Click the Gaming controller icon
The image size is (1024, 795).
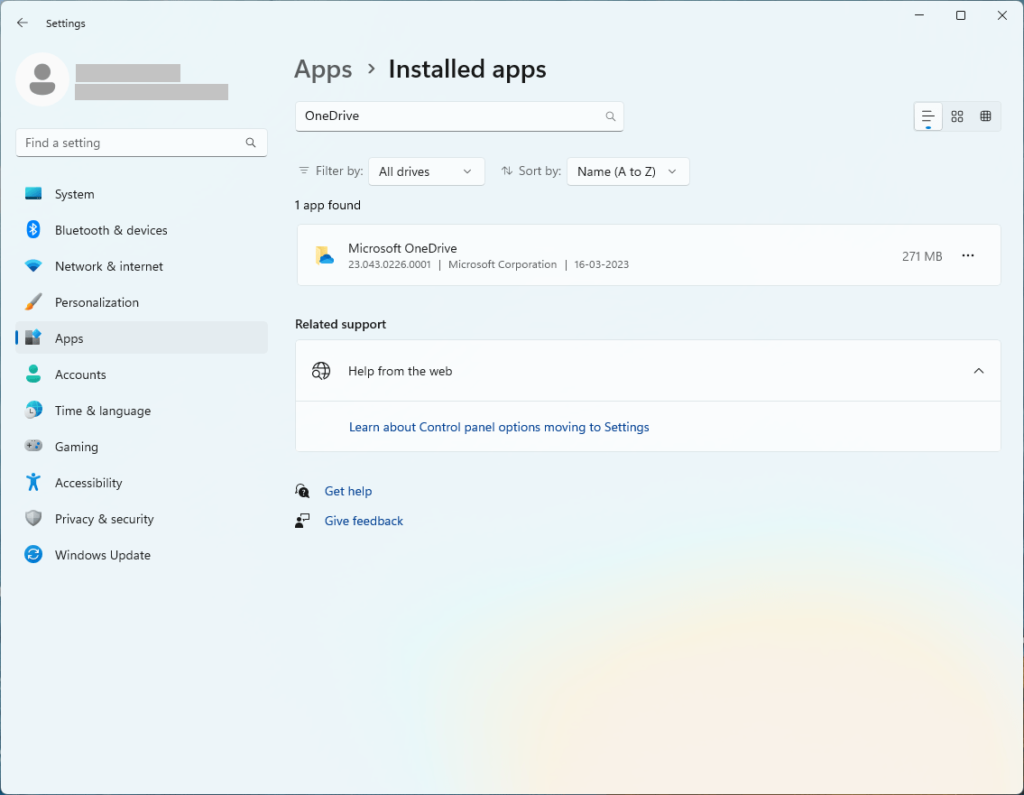pos(33,446)
